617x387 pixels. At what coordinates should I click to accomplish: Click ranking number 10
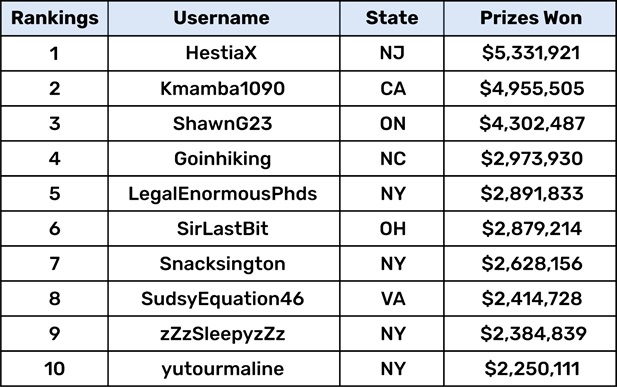pyautogui.click(x=55, y=369)
